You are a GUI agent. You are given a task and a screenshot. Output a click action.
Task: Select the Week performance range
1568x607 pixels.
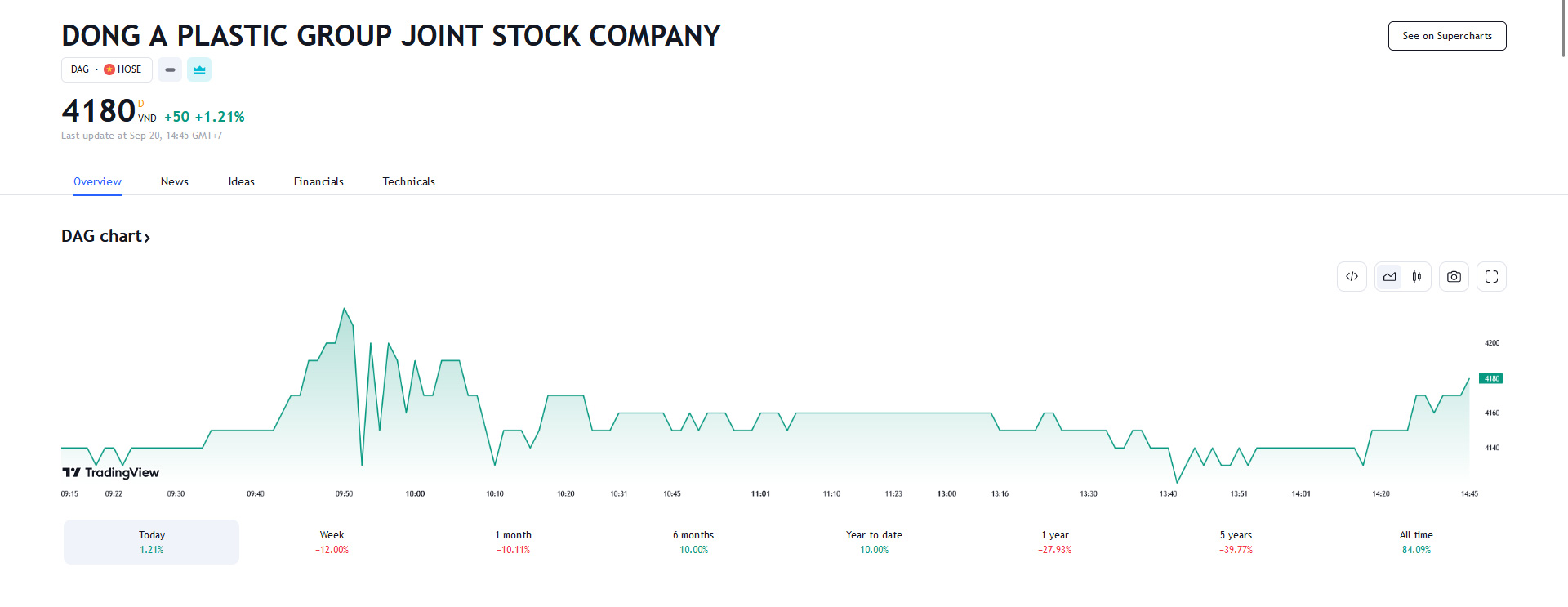(x=332, y=542)
